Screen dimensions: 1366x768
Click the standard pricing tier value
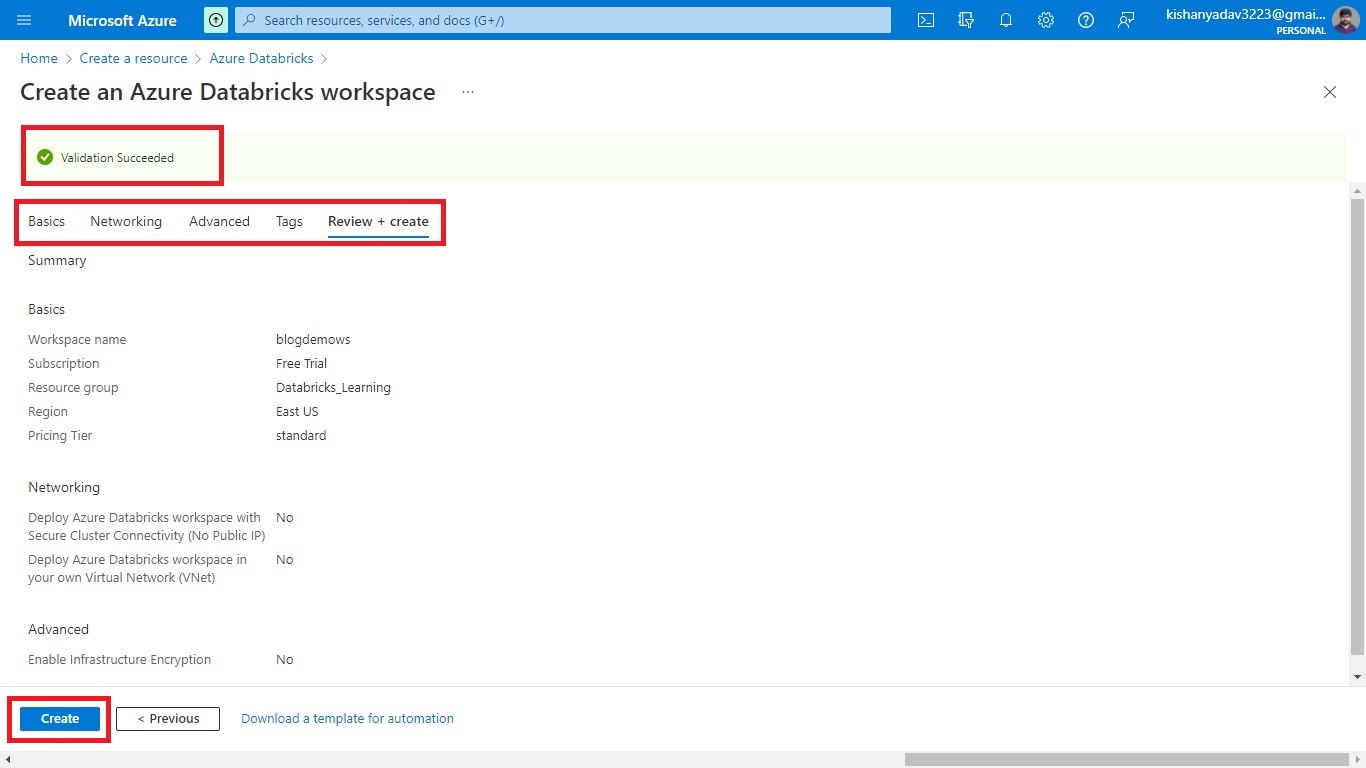pos(301,435)
